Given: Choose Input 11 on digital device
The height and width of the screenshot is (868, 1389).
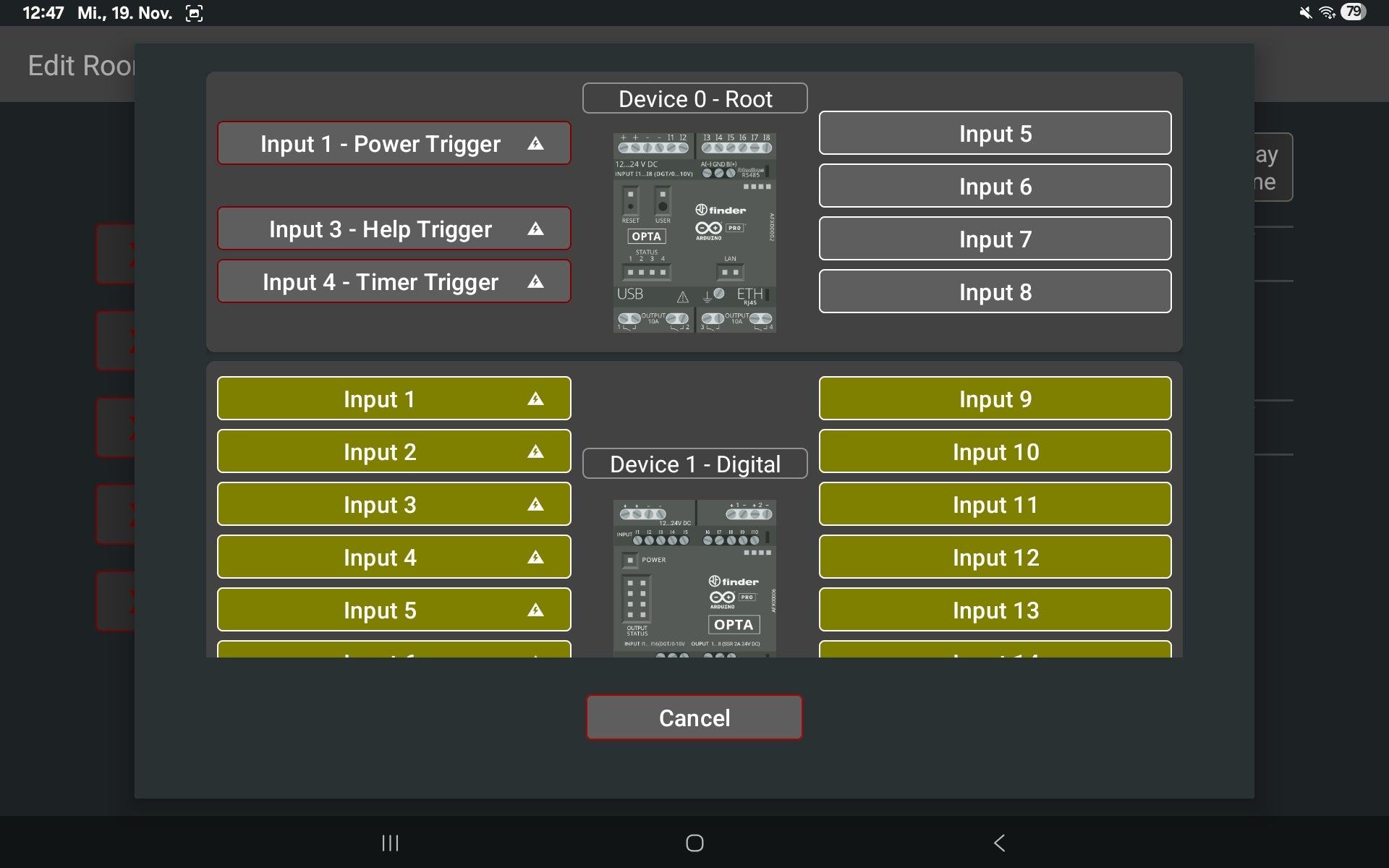Looking at the screenshot, I should (995, 504).
